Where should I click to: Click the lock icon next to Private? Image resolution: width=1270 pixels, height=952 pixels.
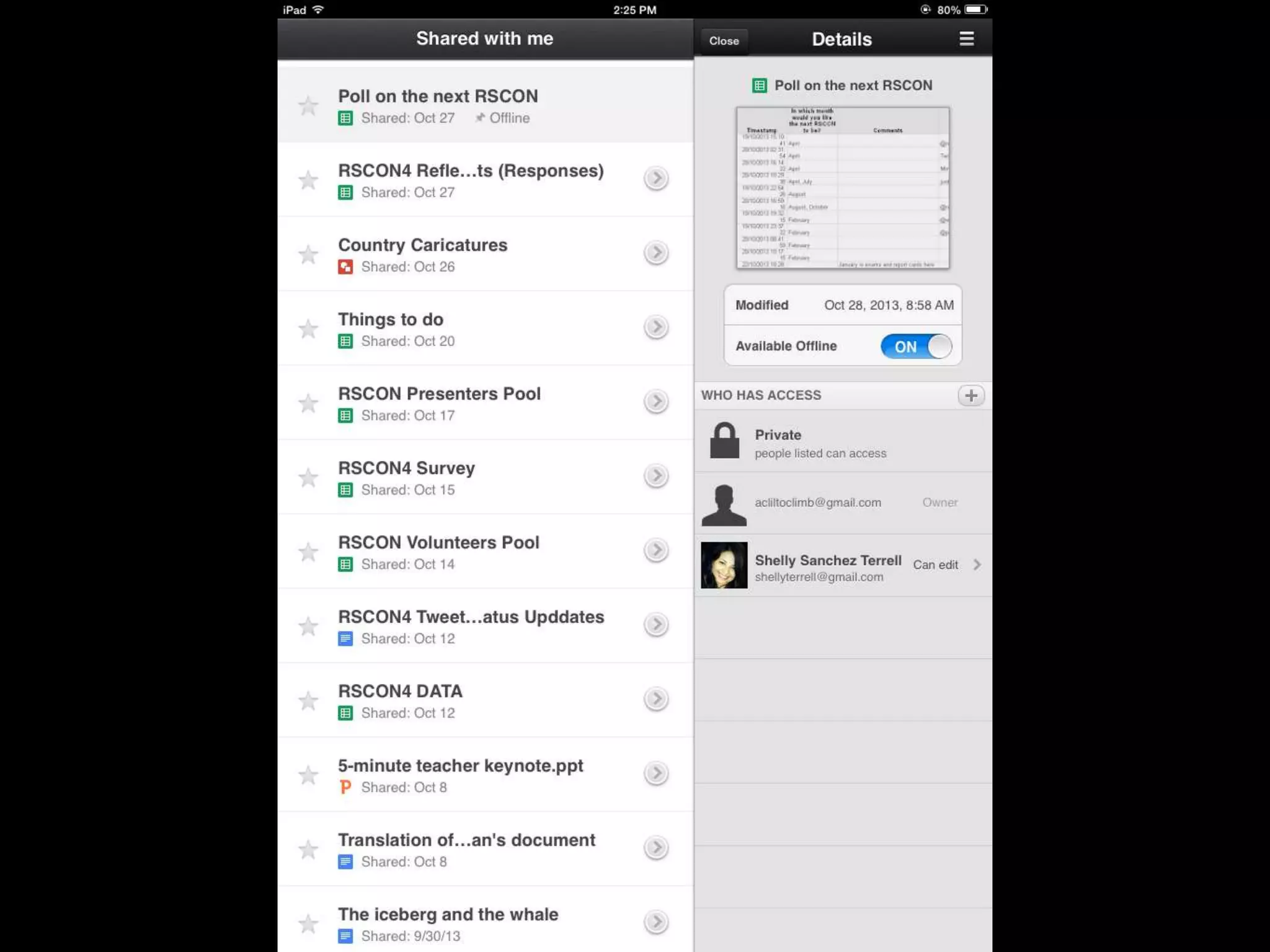(724, 441)
